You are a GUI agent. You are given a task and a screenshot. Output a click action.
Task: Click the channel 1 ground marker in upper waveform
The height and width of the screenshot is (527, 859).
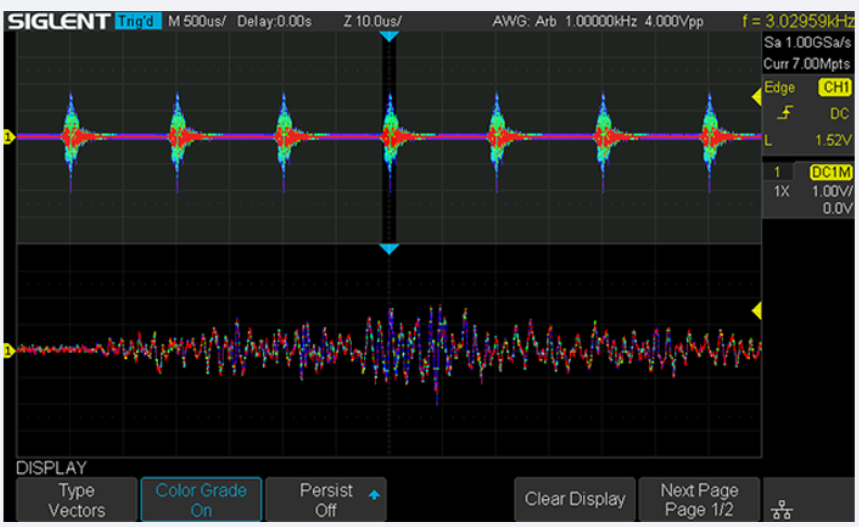[8, 136]
